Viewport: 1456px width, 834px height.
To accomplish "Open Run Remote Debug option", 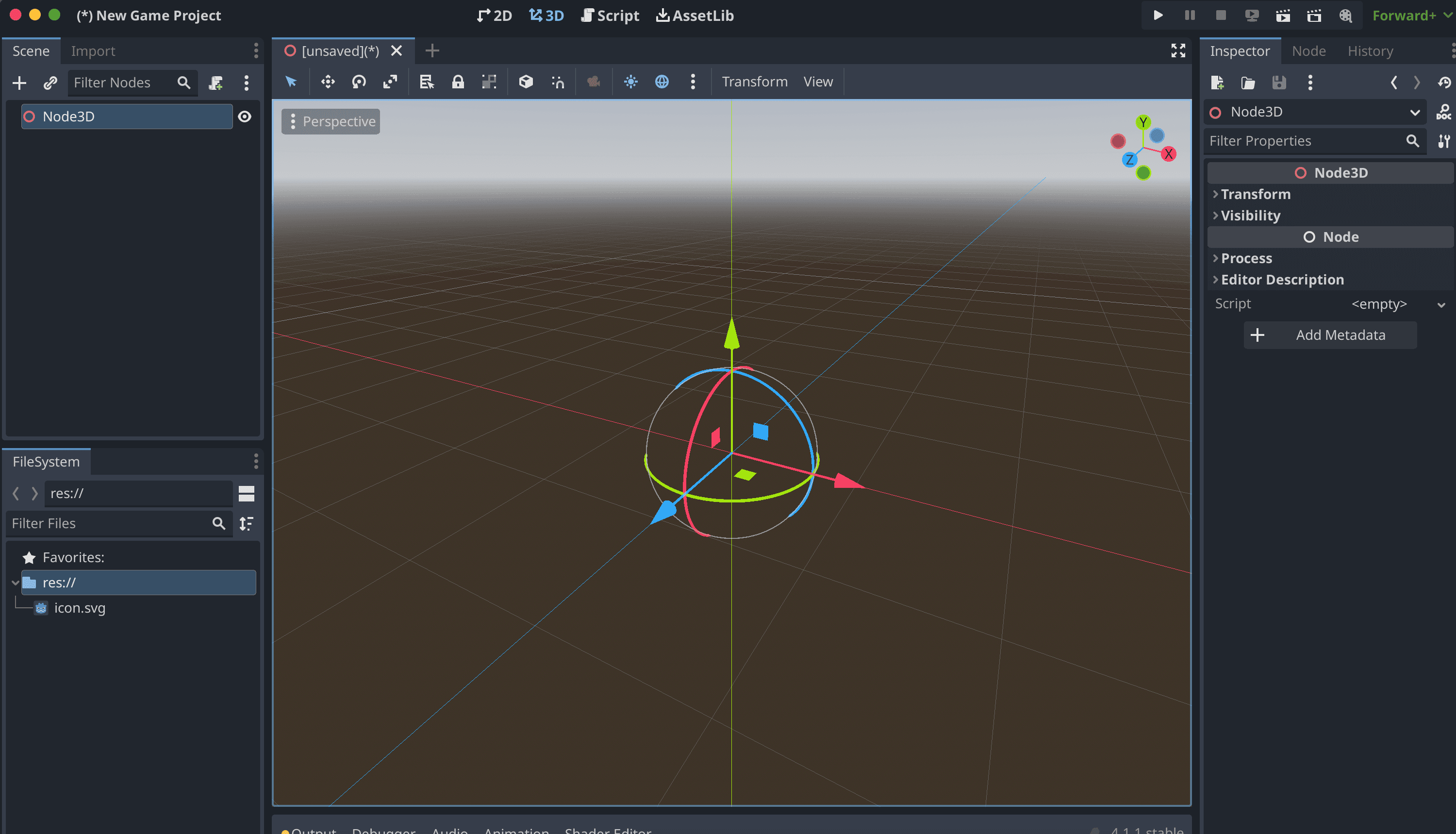I will point(1252,16).
